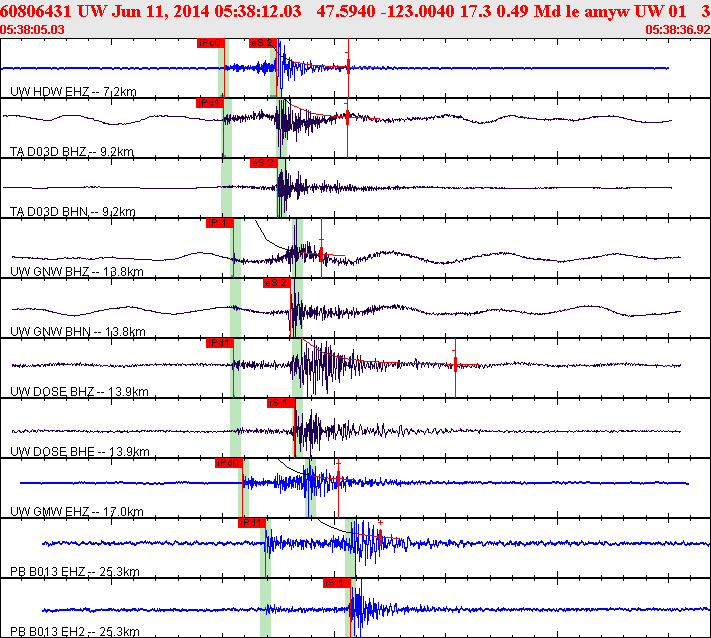The height and width of the screenshot is (638, 711).
Task: Select the eS 2 pick flag on D03D BHN
Action: point(263,163)
